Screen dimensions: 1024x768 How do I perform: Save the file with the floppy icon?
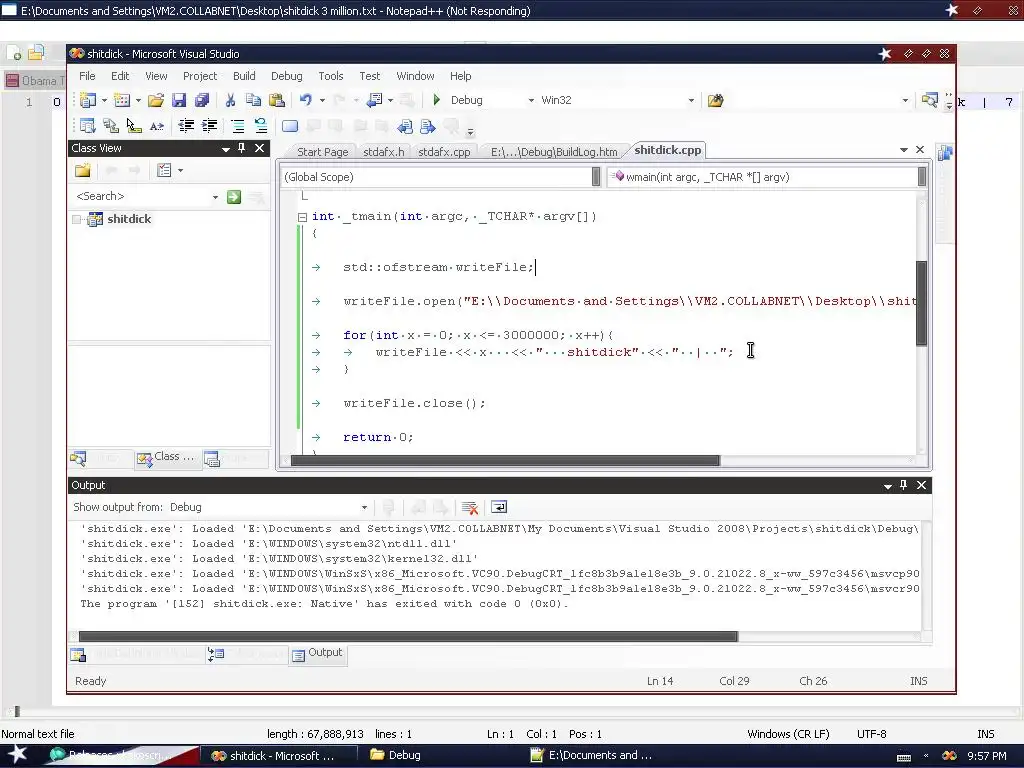click(179, 100)
